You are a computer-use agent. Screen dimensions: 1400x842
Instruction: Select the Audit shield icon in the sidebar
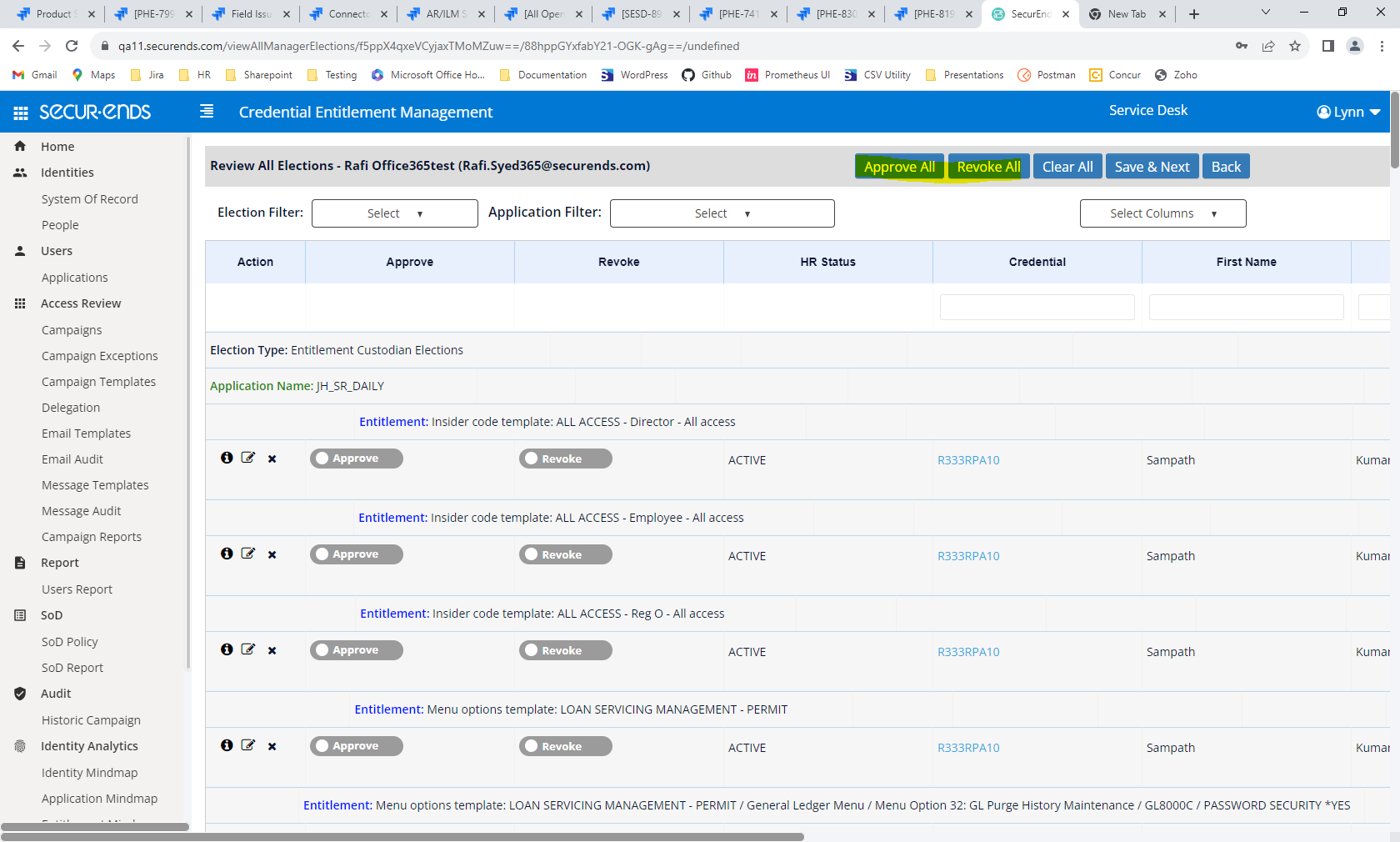19,693
